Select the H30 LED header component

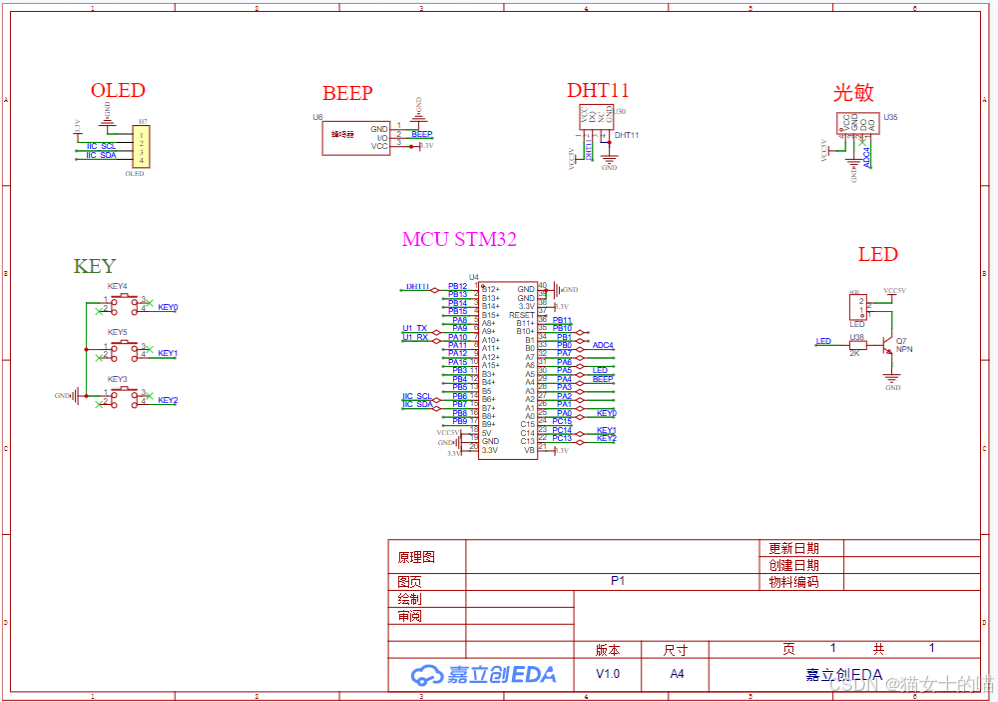[857, 307]
